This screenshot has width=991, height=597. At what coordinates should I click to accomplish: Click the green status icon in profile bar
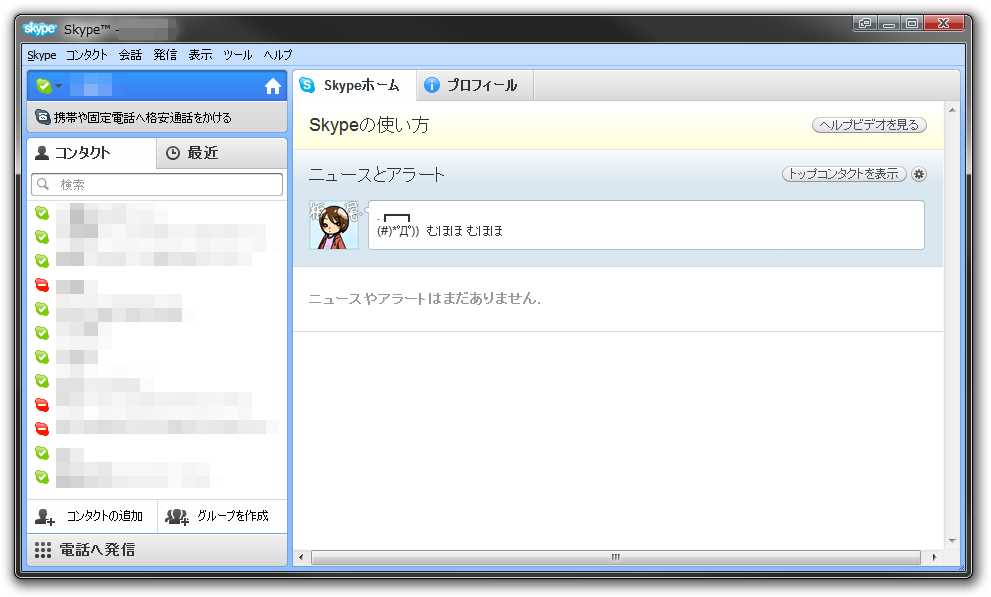(x=44, y=85)
